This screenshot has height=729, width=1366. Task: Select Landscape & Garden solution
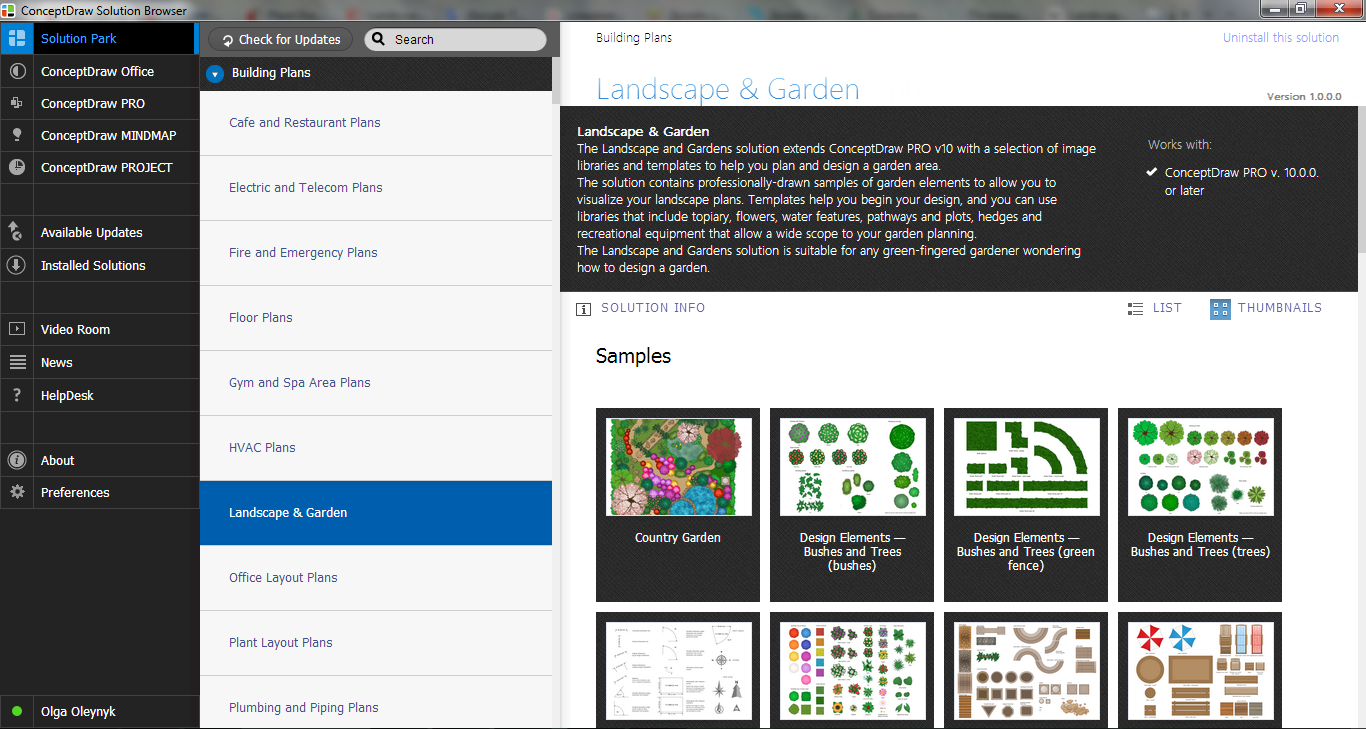(376, 513)
